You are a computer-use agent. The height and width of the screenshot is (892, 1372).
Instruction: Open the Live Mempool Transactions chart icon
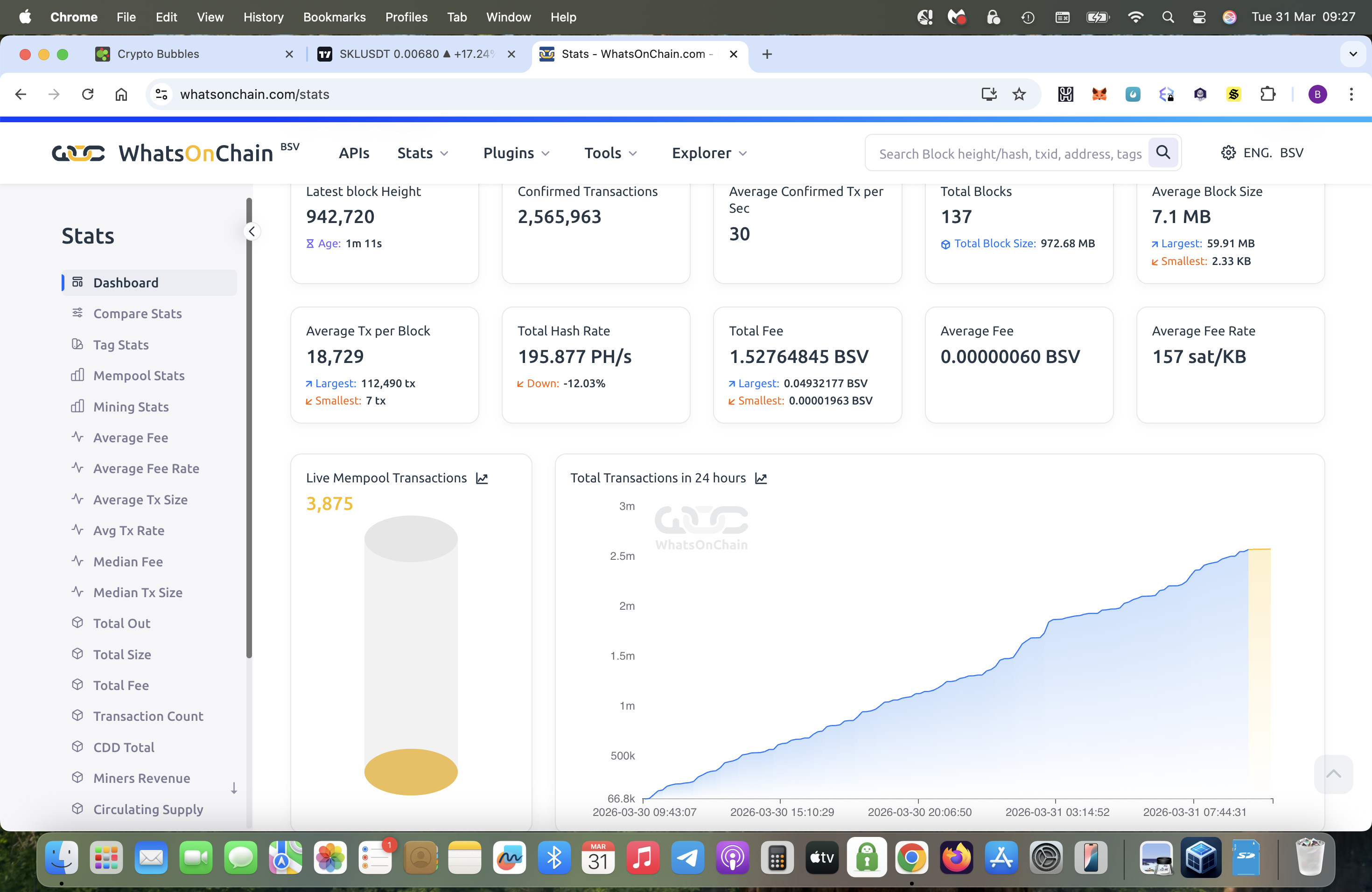(x=482, y=478)
